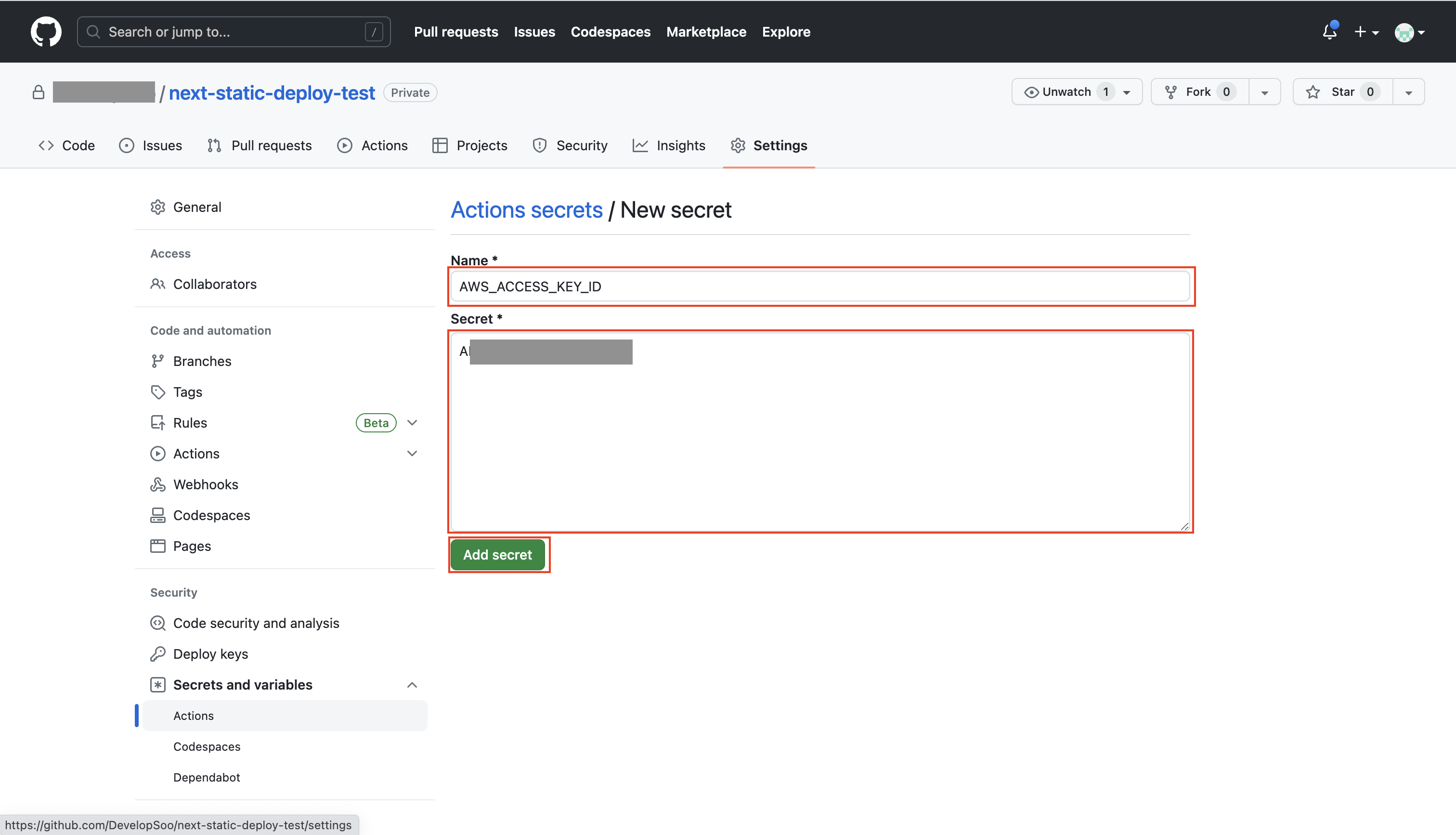The width and height of the screenshot is (1456, 835).
Task: Click the Add secret button
Action: click(497, 555)
